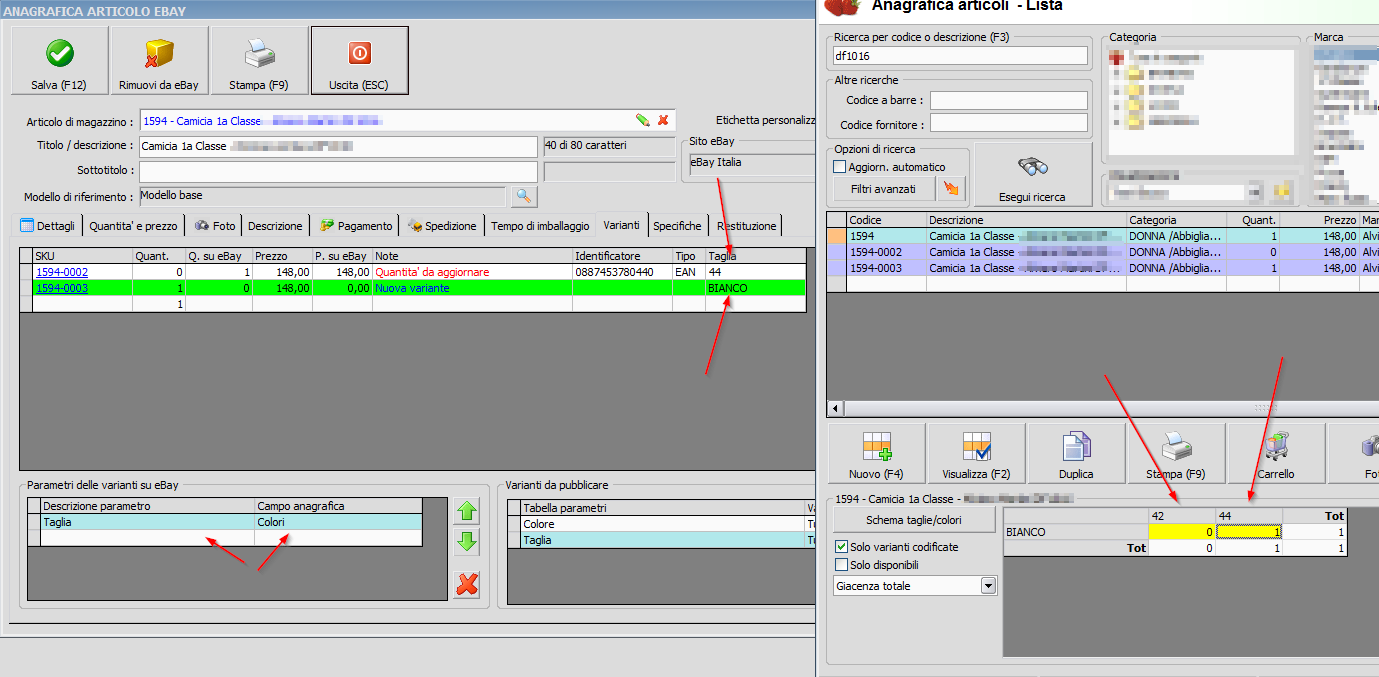Open the 1594-0002 SKU link in the variants table
Viewport: 1379px width, 677px height.
(x=62, y=272)
